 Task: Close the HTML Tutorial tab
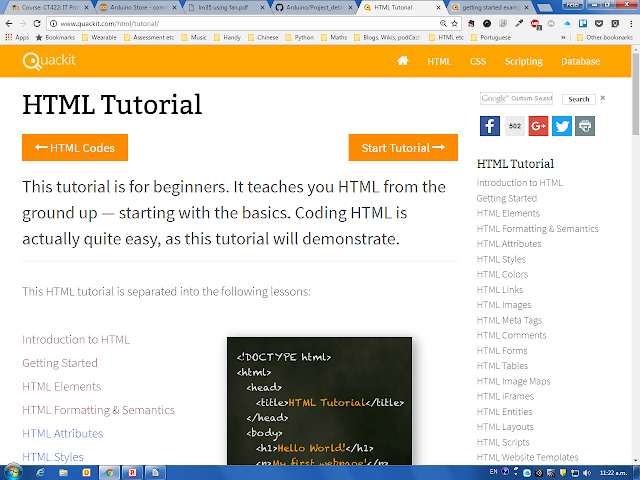click(438, 7)
